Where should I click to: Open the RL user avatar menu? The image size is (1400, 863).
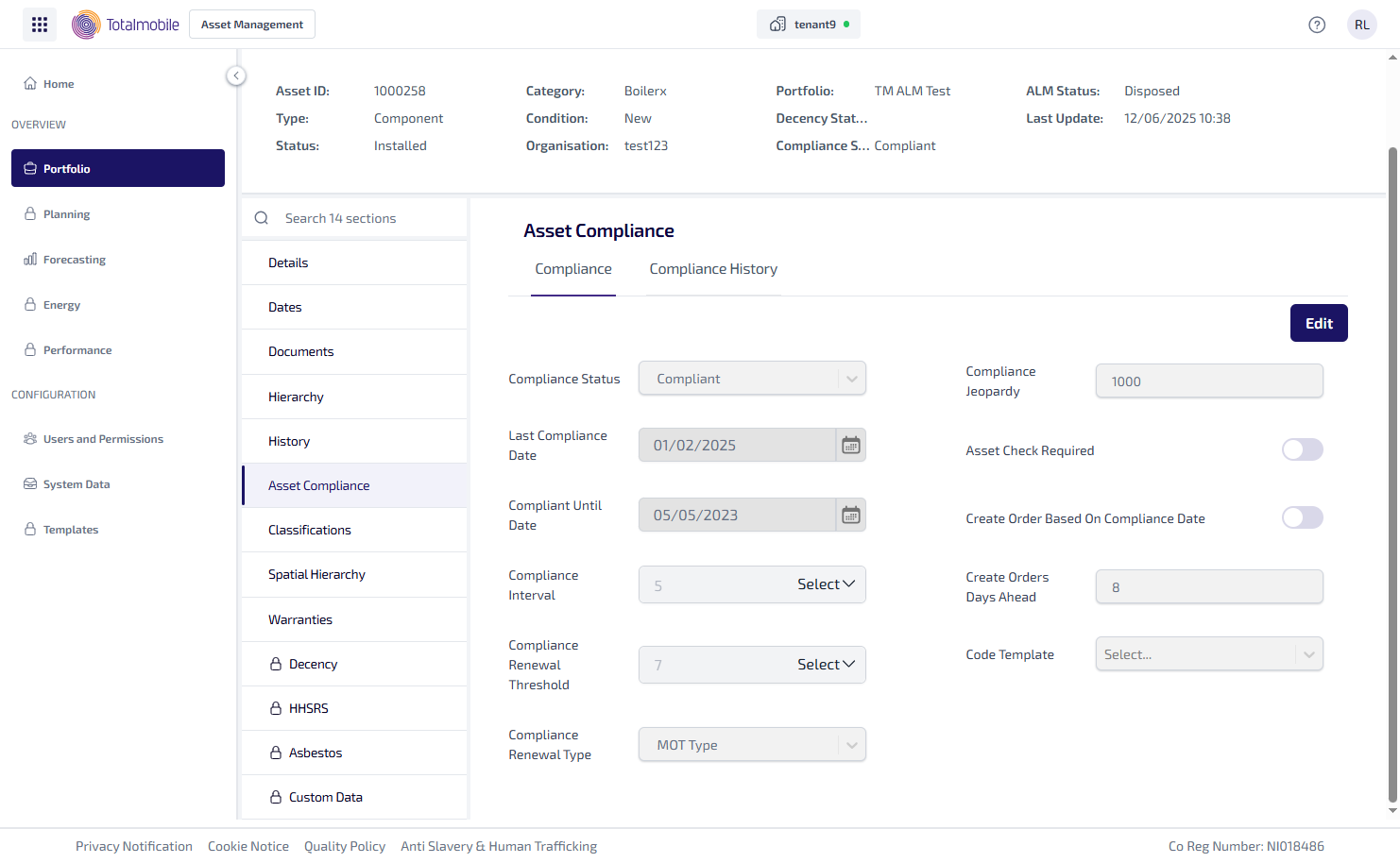tap(1361, 25)
